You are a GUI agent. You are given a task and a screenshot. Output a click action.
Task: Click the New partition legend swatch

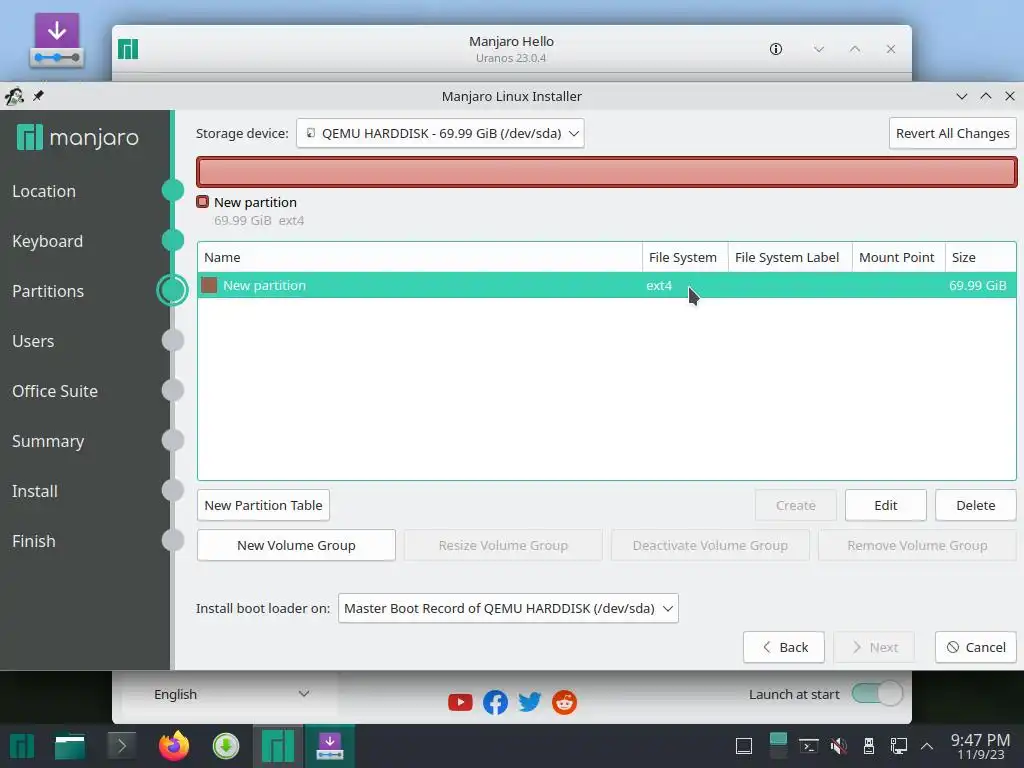202,202
